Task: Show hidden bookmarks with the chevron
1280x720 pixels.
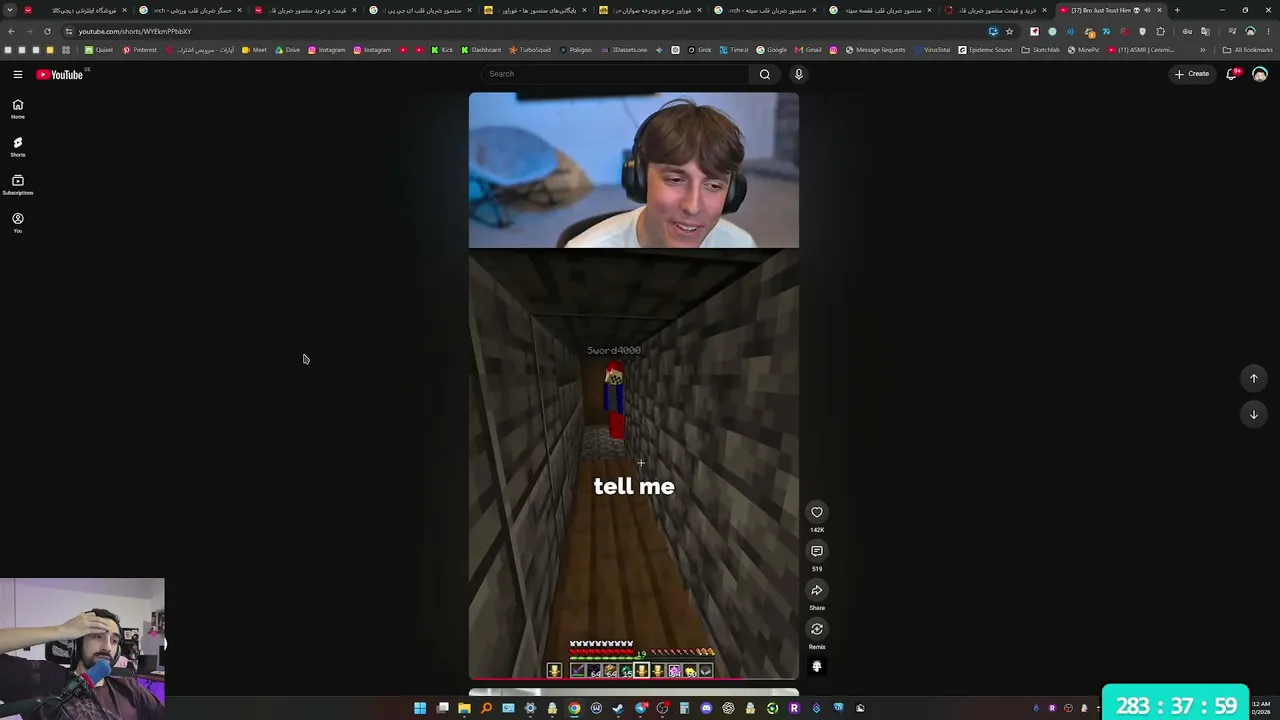Action: [x=1203, y=50]
